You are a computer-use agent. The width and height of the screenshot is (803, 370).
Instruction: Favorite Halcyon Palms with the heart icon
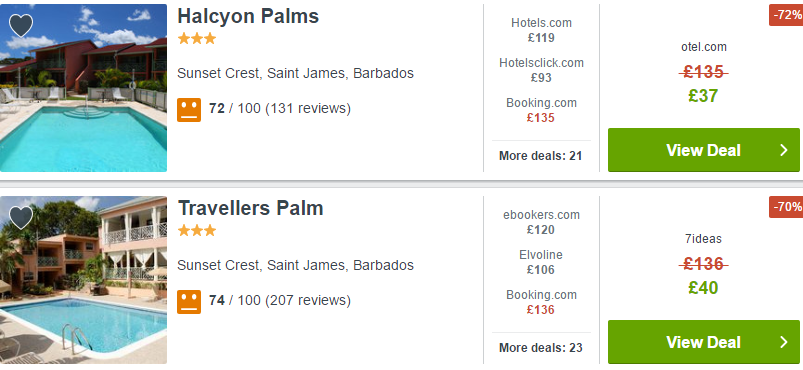(x=21, y=25)
